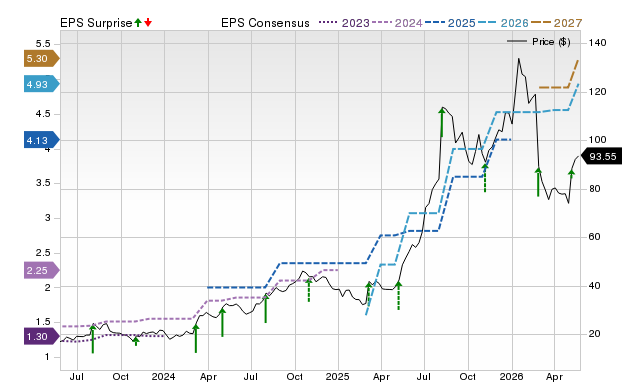The height and width of the screenshot is (382, 640).
Task: Click the 5.5 EPS axis label
Action: [x=43, y=44]
